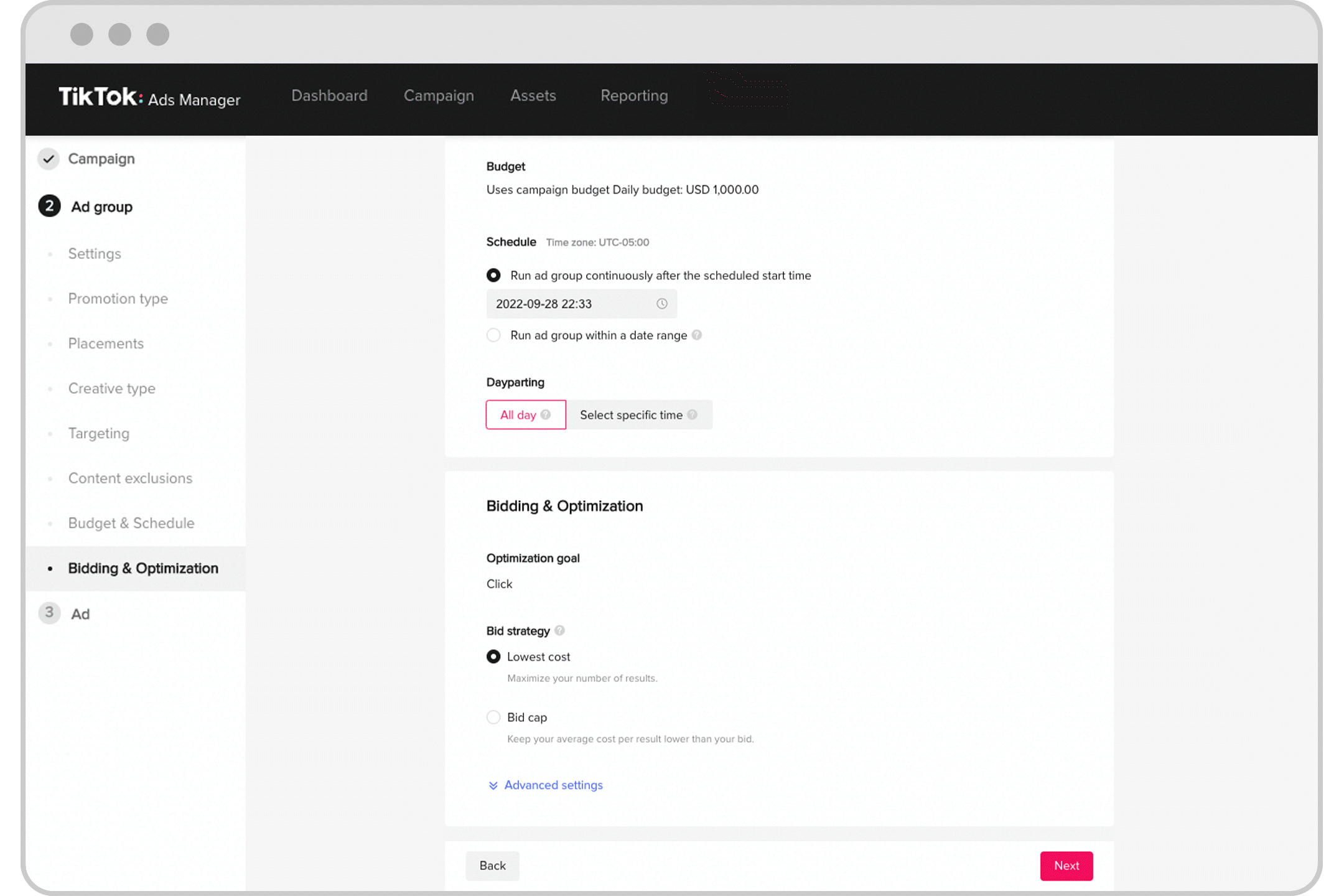The width and height of the screenshot is (1344, 896).
Task: Click the Next button
Action: coord(1068,865)
